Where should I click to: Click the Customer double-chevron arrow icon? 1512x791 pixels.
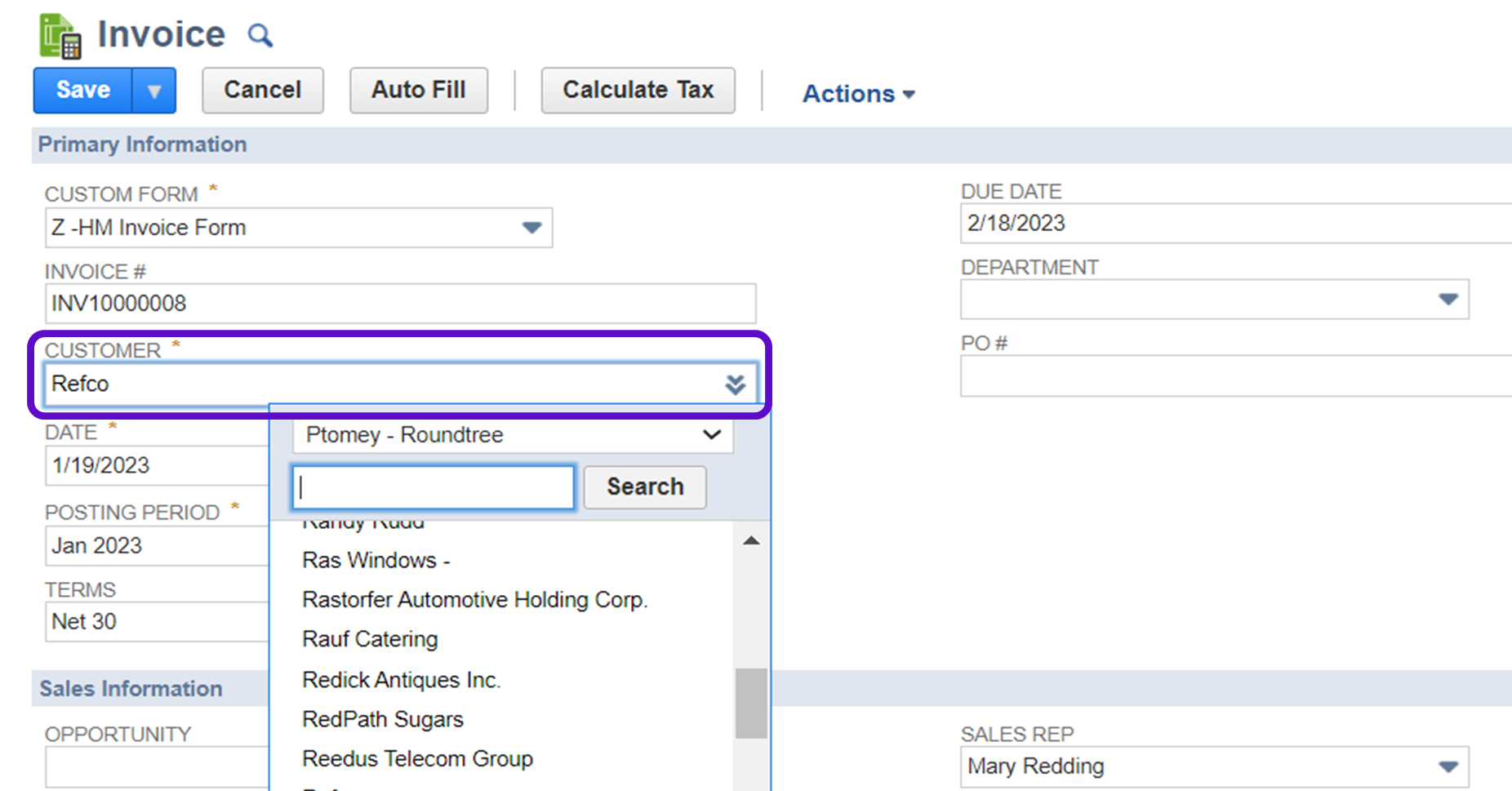pos(735,384)
